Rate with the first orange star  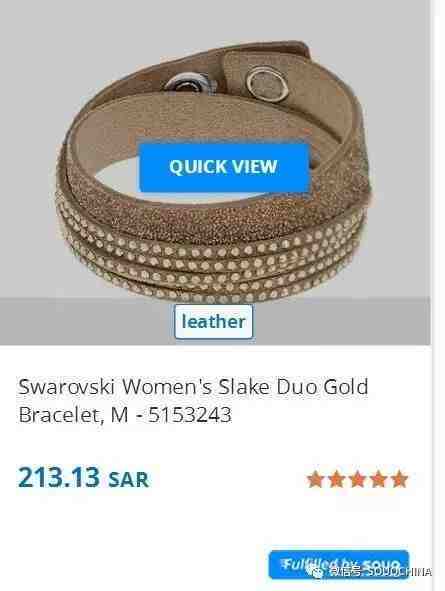point(315,479)
